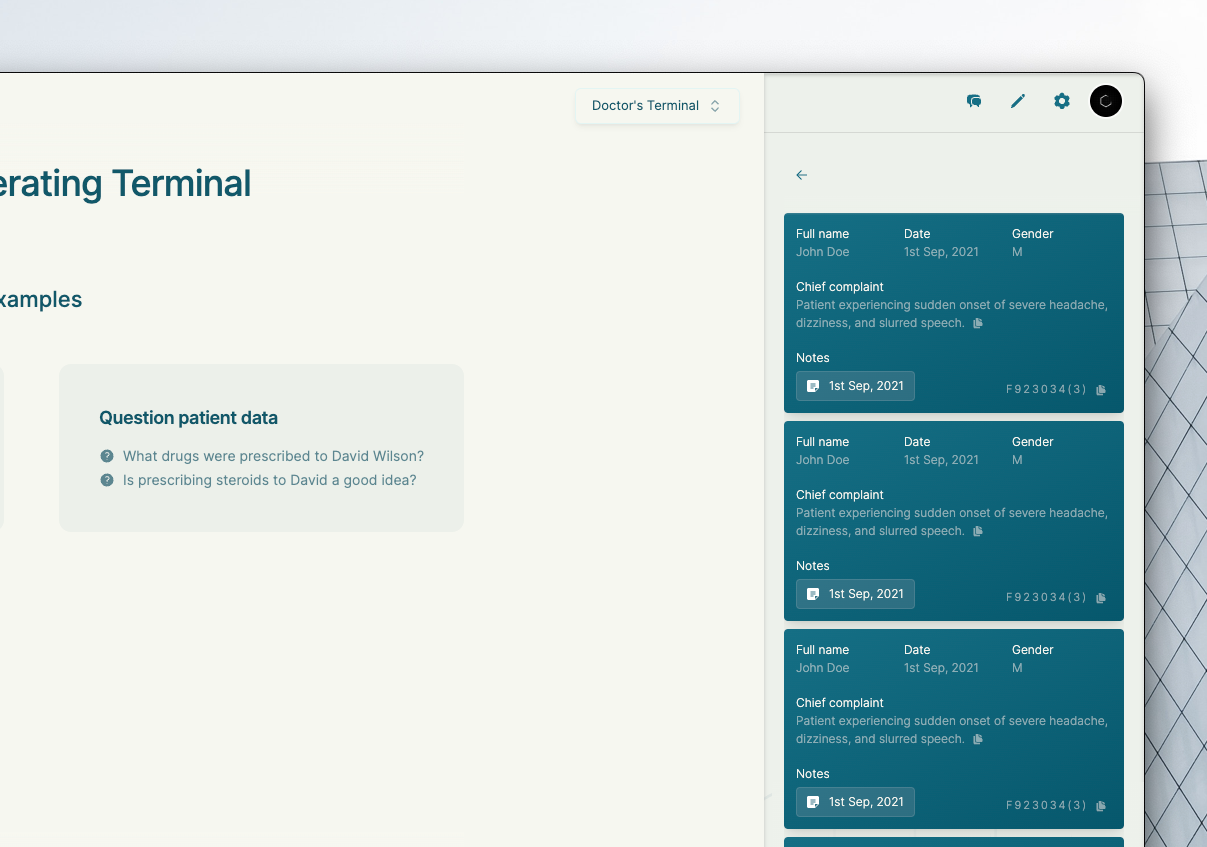
Task: Copy record ID in second patient card
Action: tap(1101, 598)
